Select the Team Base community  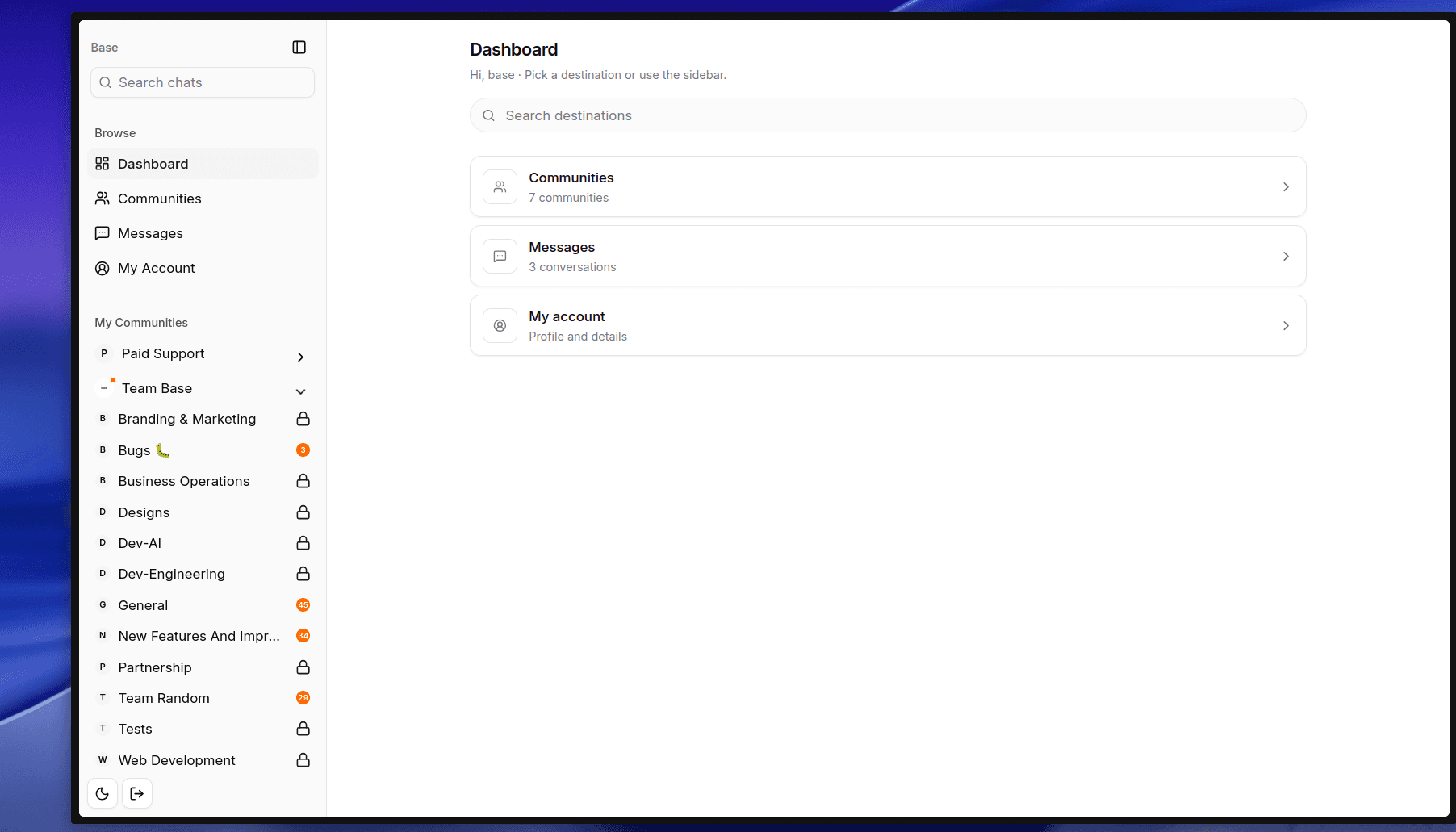pos(157,388)
